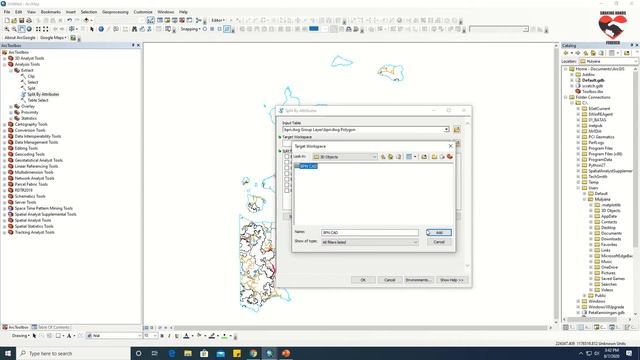Click the browse folder icon next to Input Table
The height and width of the screenshot is (360, 640).
(457, 129)
